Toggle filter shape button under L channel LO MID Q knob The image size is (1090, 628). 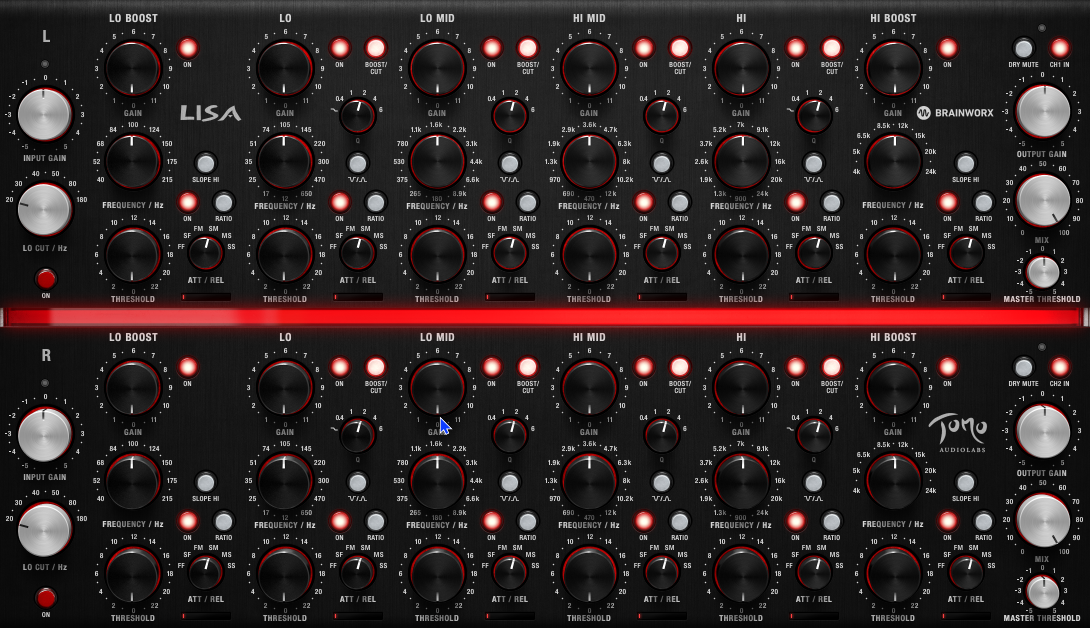tap(510, 163)
